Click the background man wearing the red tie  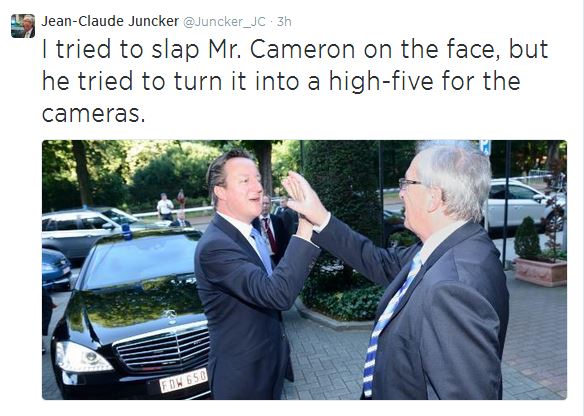270,227
